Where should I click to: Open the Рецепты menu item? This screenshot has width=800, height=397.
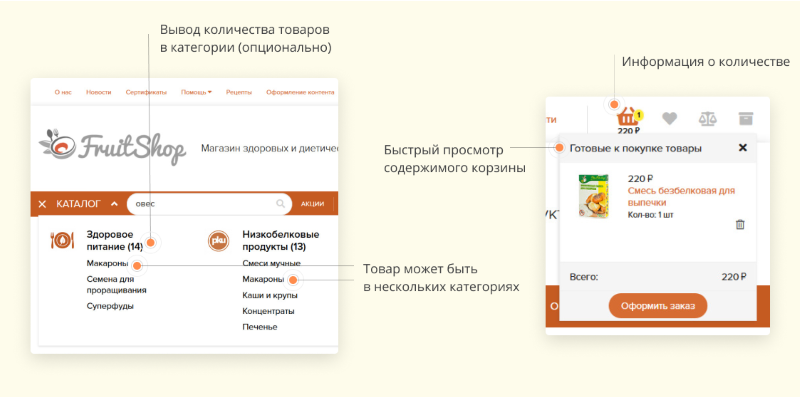coord(239,92)
